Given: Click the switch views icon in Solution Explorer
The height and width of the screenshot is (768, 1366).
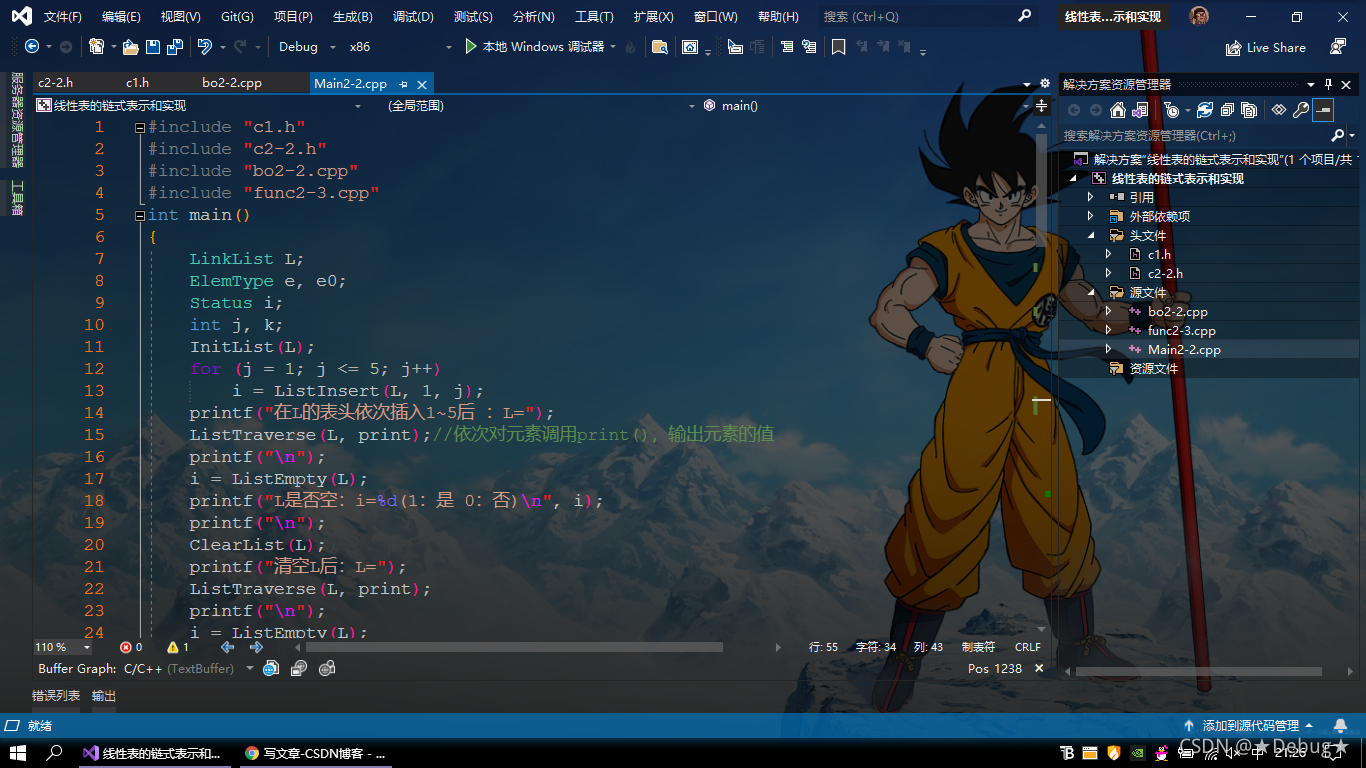Looking at the screenshot, I should pyautogui.click(x=1139, y=110).
